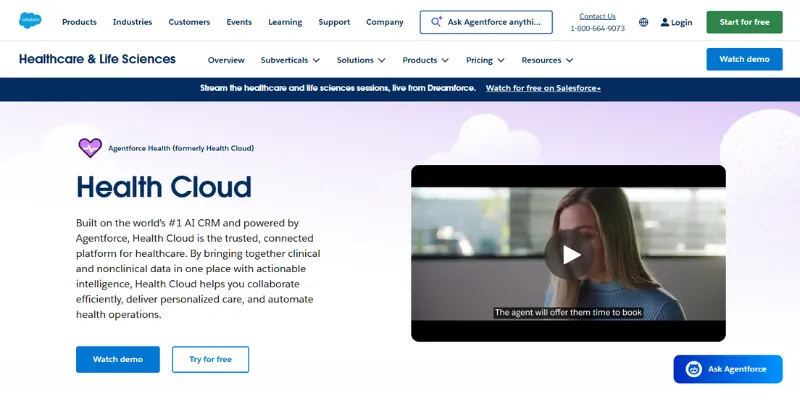Screen dimensions: 800x400
Task: Click the Try for free button
Action: (x=210, y=359)
